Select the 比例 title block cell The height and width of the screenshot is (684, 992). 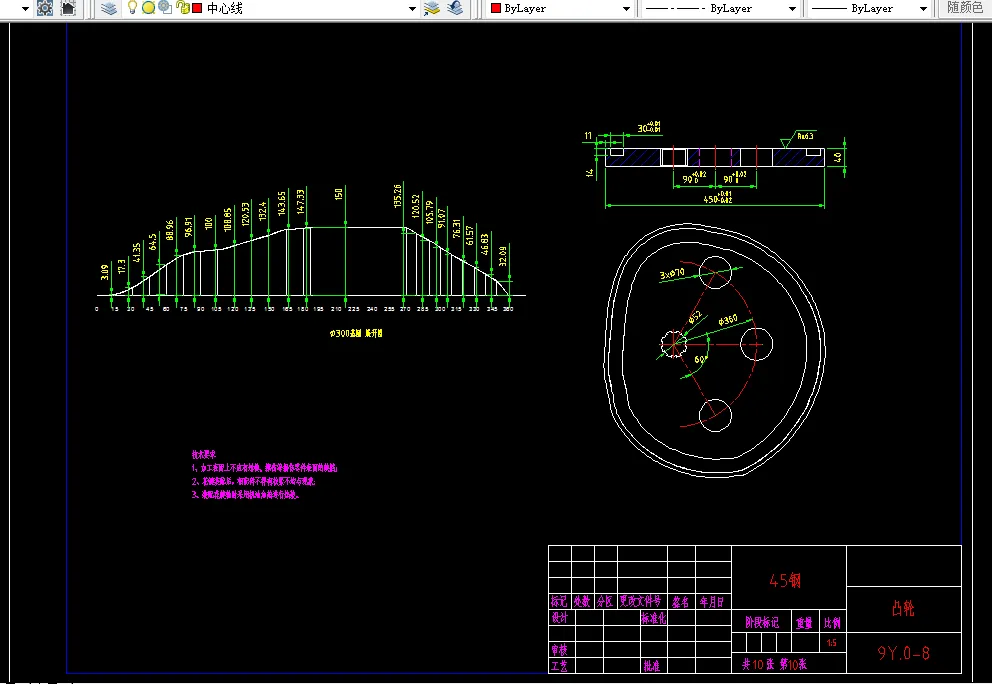[x=832, y=623]
